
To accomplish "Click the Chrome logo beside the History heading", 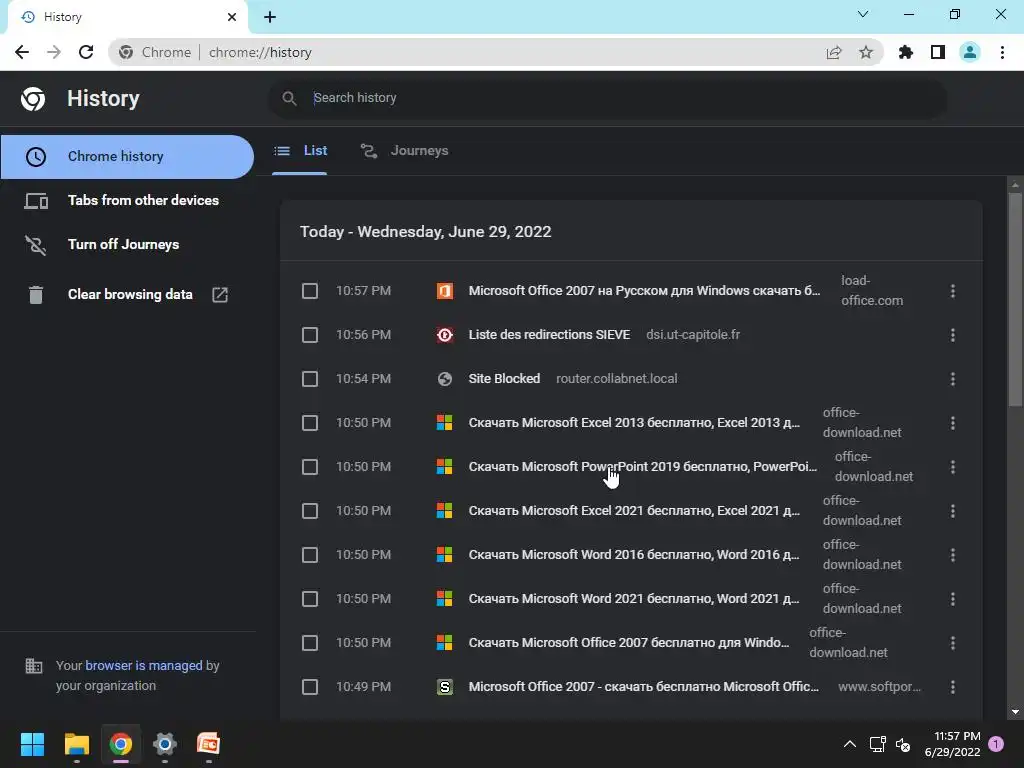I will point(33,99).
